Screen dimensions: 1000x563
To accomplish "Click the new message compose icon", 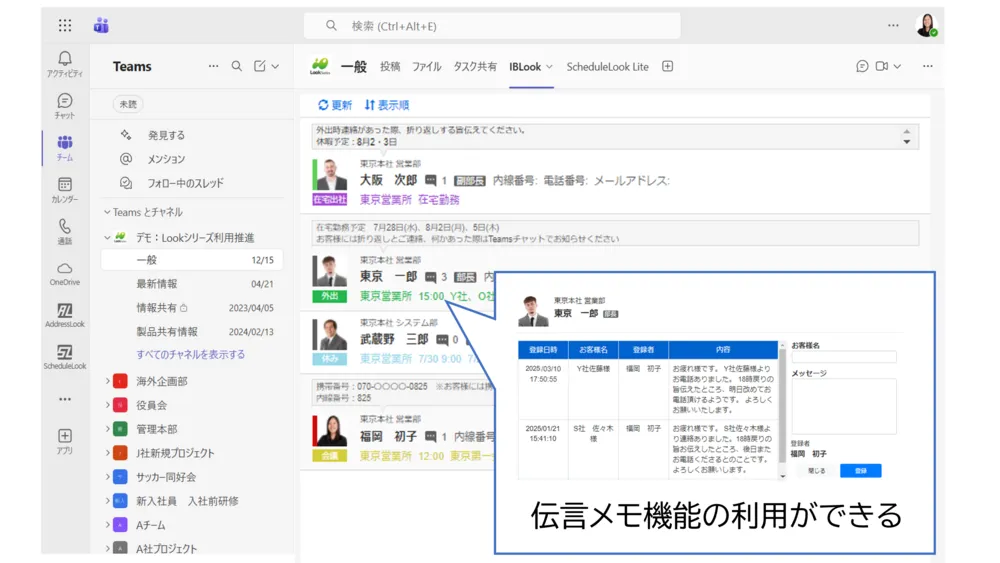I will pyautogui.click(x=260, y=66).
